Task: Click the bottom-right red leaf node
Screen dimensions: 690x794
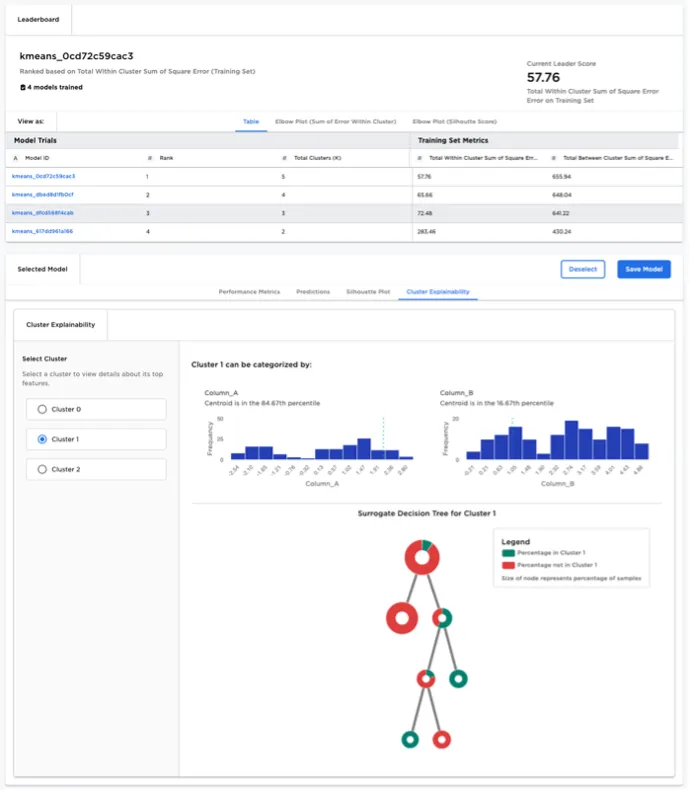Action: tap(442, 739)
